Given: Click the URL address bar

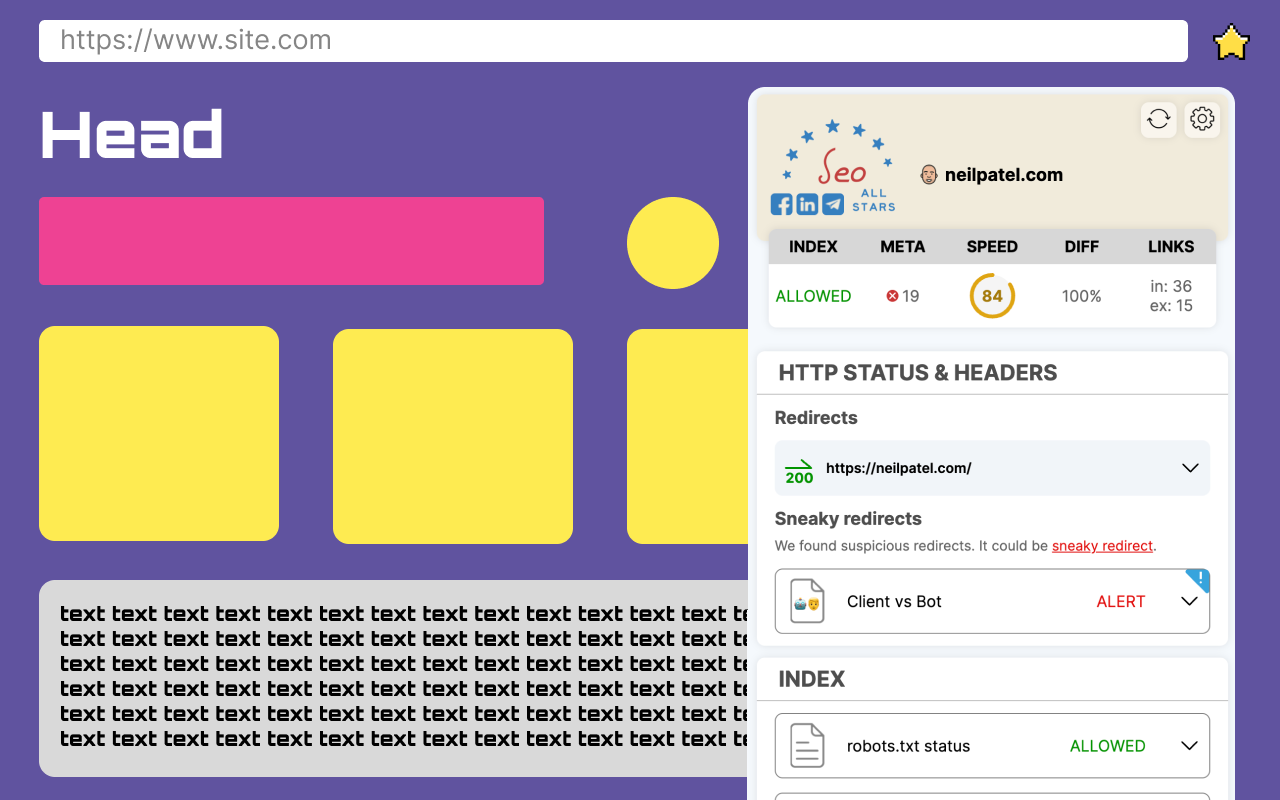Looking at the screenshot, I should click(613, 41).
